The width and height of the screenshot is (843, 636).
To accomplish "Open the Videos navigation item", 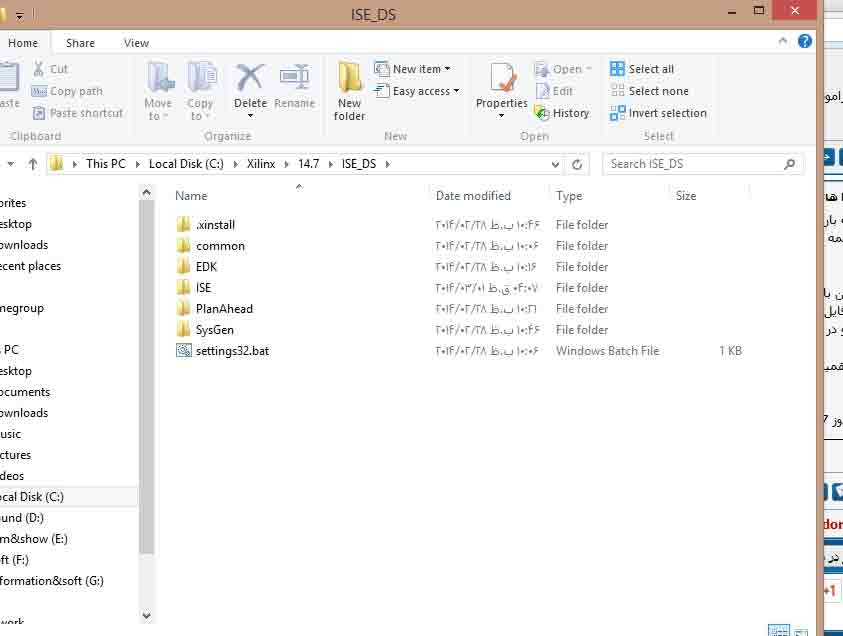I will 12,476.
